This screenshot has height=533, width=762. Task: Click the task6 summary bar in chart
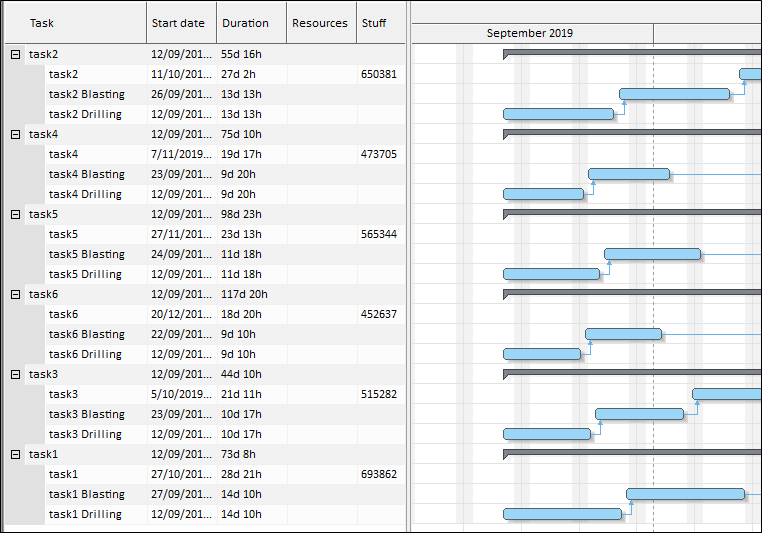tap(632, 292)
